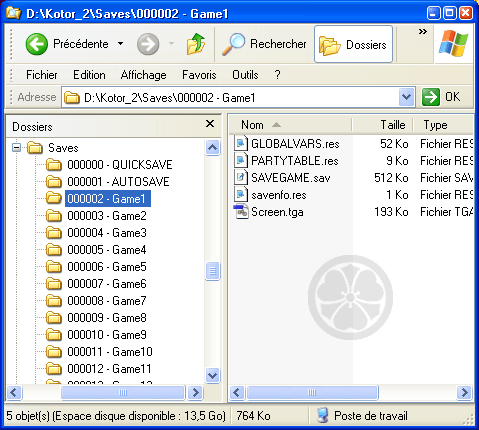
Task: Click the 000001 - AUTOSAVE folder icon
Action: point(54,182)
